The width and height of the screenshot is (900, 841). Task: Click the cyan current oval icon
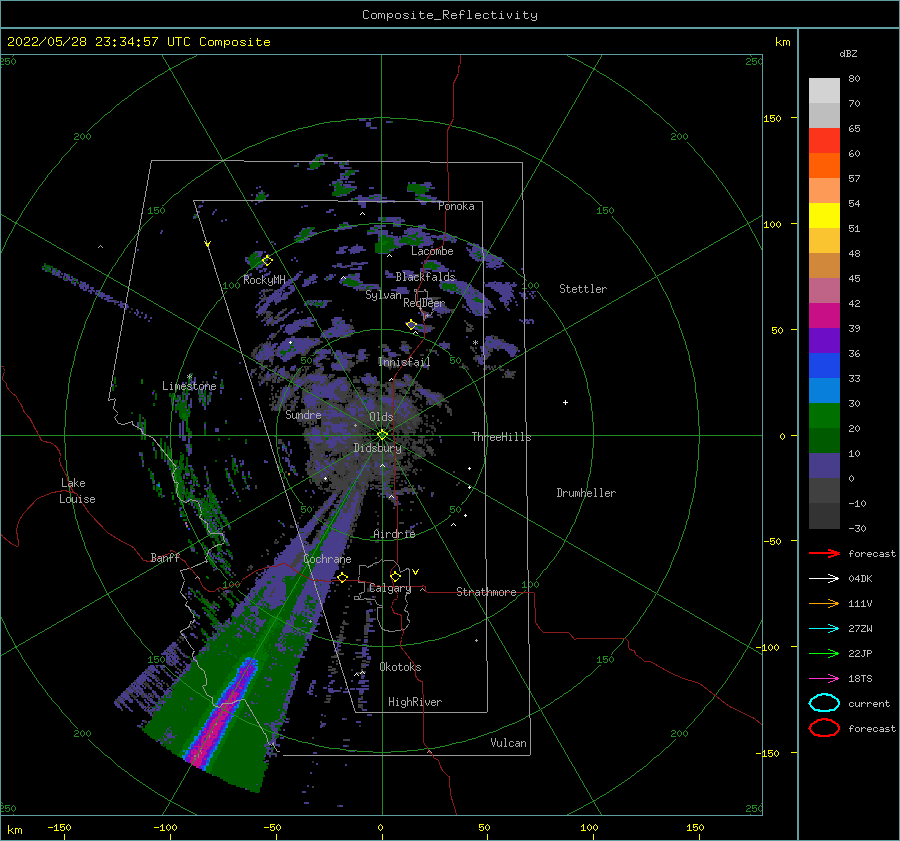coord(824,703)
